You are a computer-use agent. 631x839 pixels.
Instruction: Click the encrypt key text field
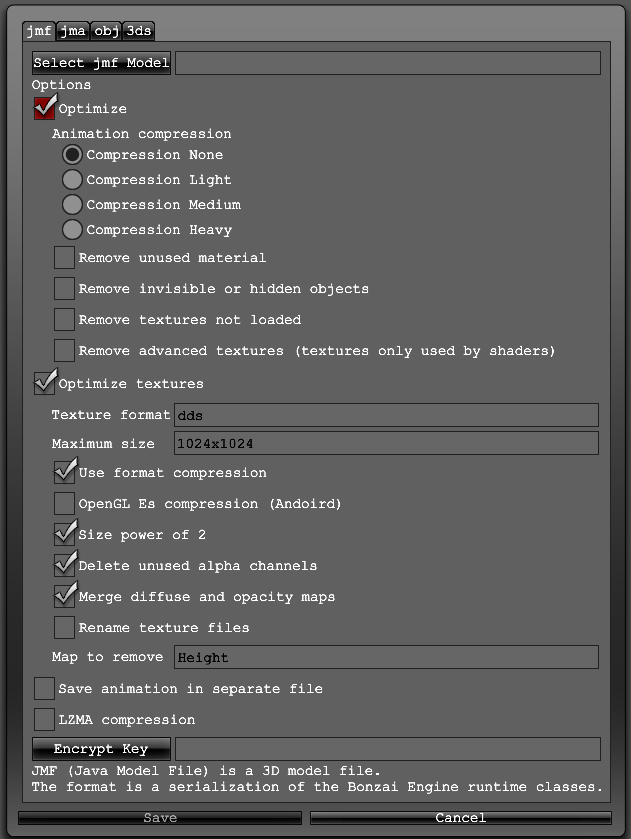tap(387, 749)
